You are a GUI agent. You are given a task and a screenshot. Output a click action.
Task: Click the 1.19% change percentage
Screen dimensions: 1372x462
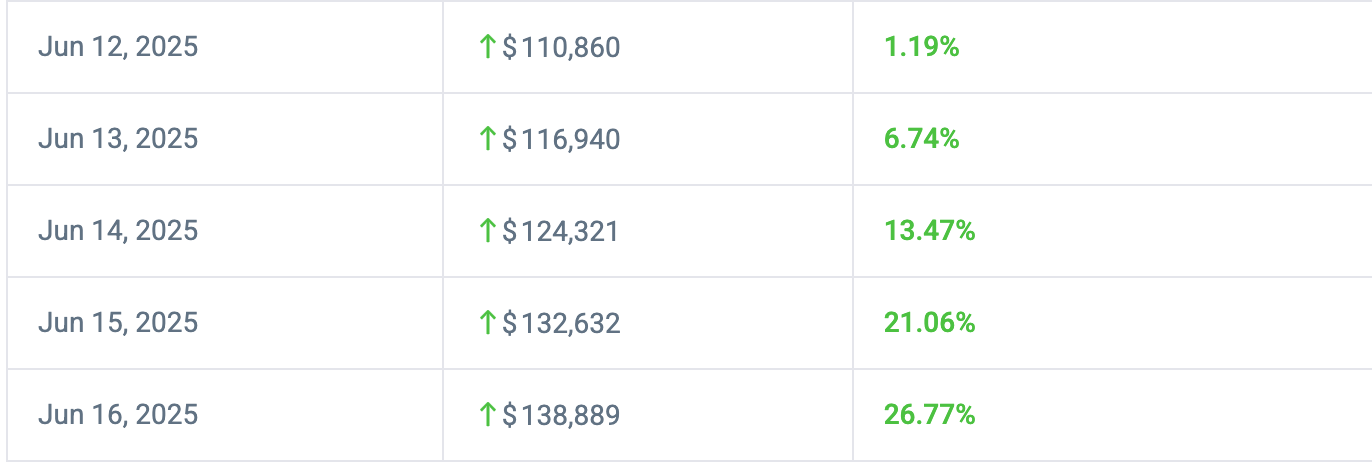coord(921,47)
